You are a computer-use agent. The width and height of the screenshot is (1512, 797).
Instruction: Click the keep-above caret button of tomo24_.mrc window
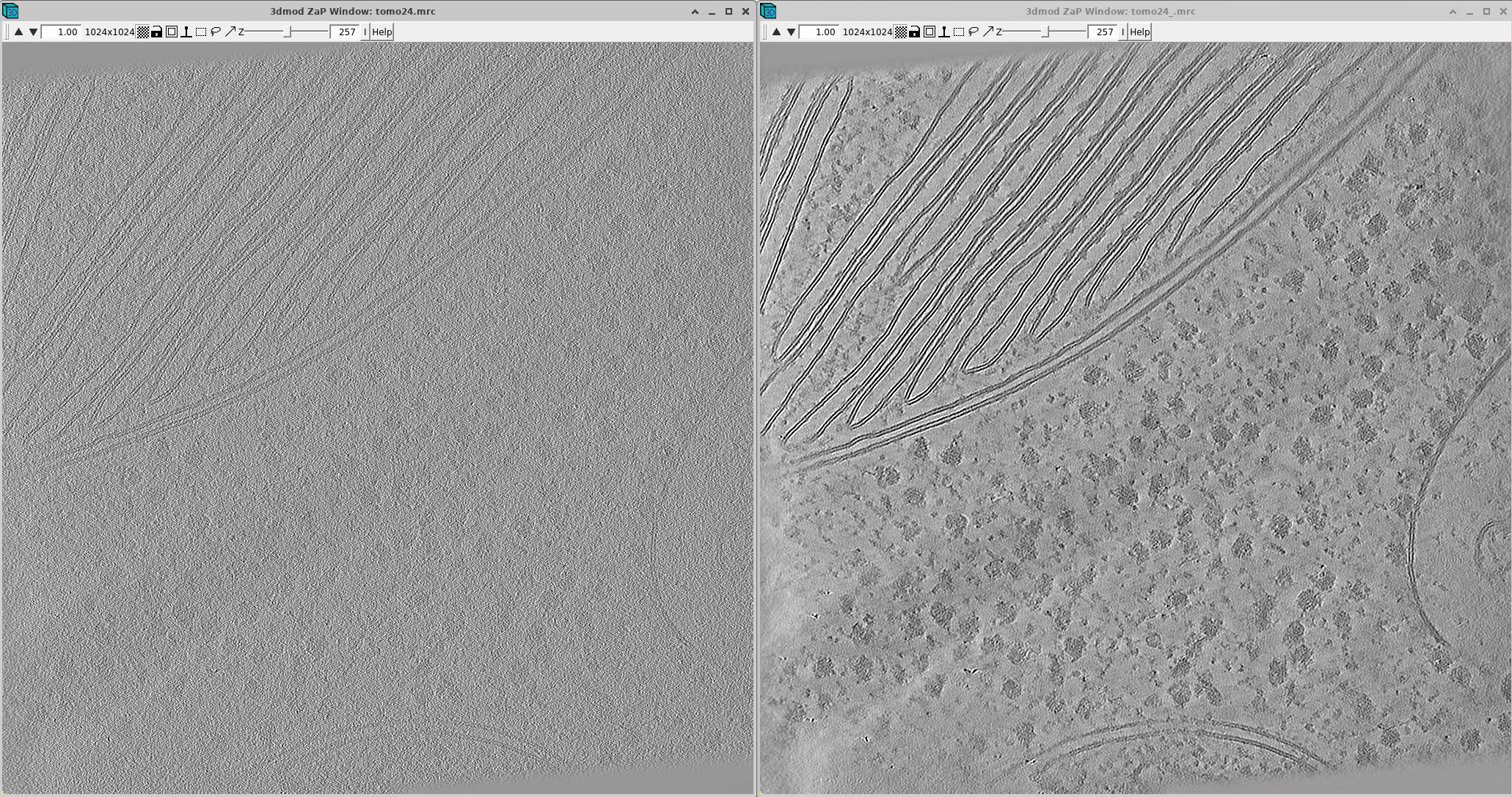1453,12
